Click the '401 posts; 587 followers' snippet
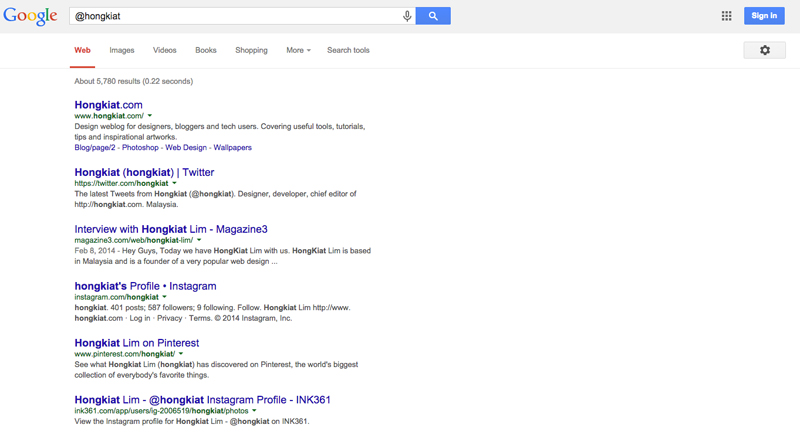 click(212, 313)
